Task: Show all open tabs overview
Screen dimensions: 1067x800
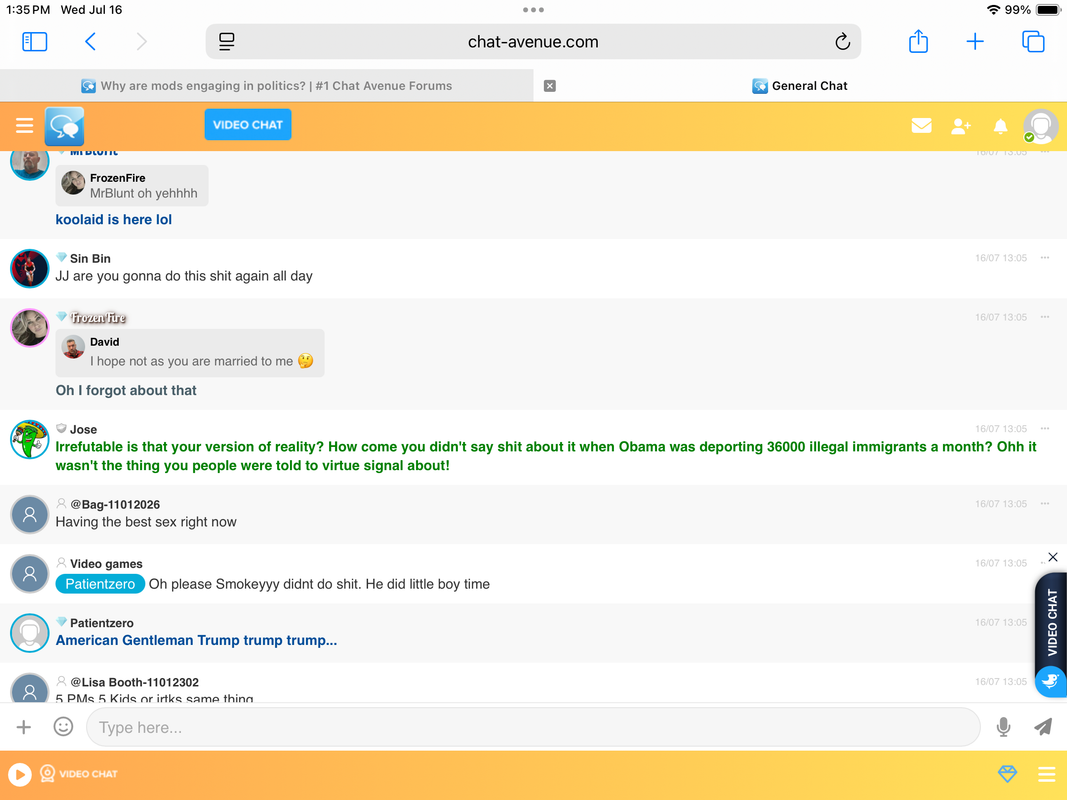Action: coord(1033,41)
